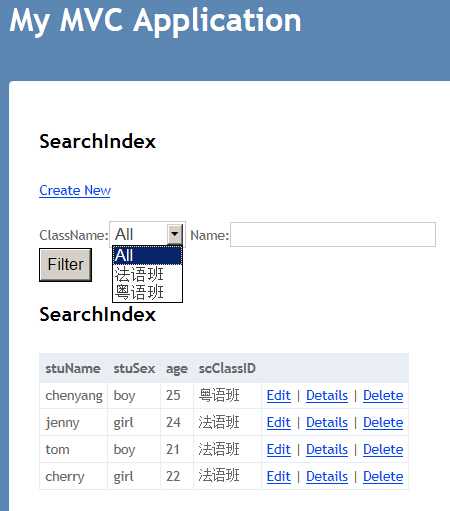Click girl in the cherry row

tap(123, 477)
